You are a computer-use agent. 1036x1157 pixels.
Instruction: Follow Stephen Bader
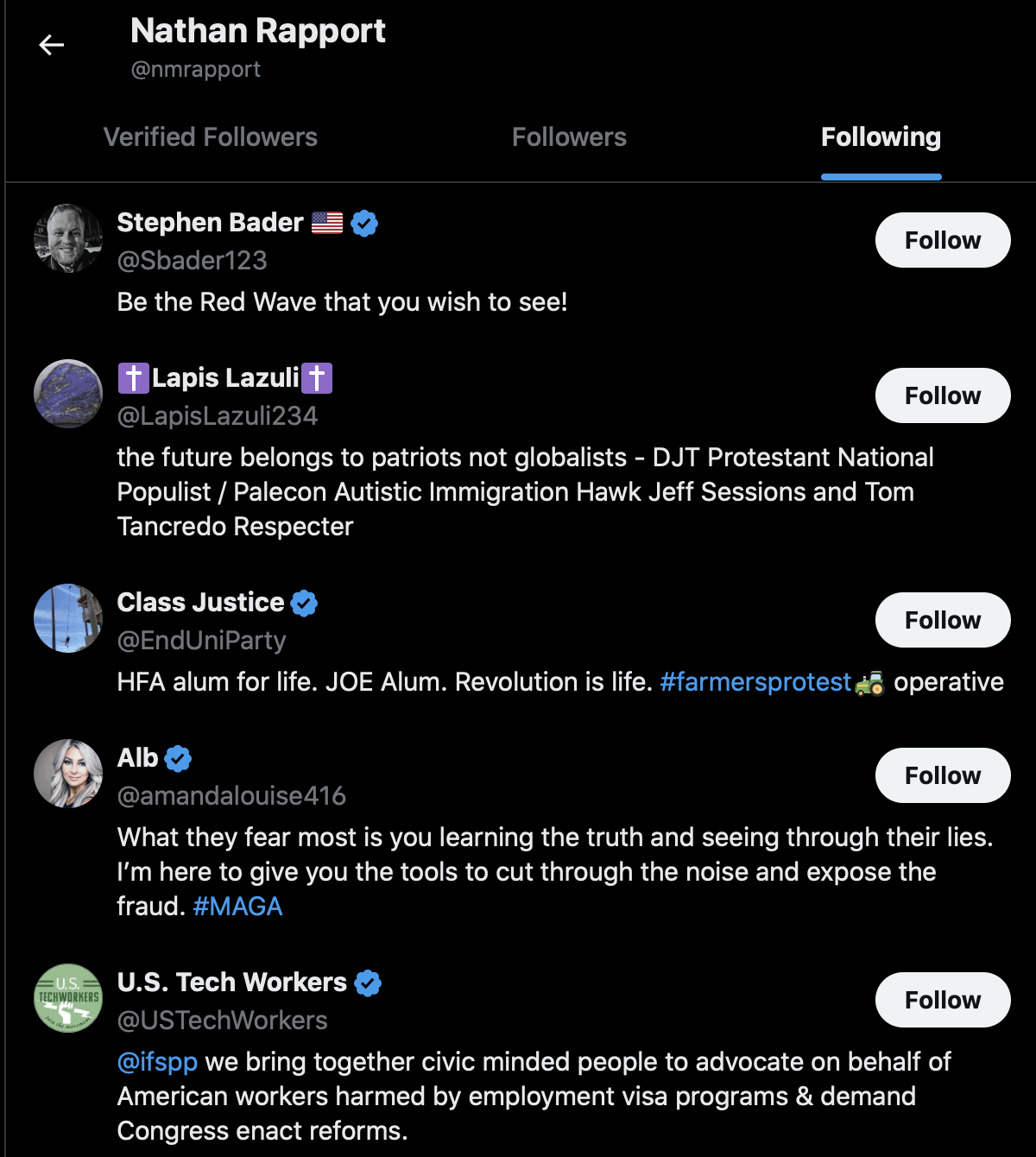point(942,240)
